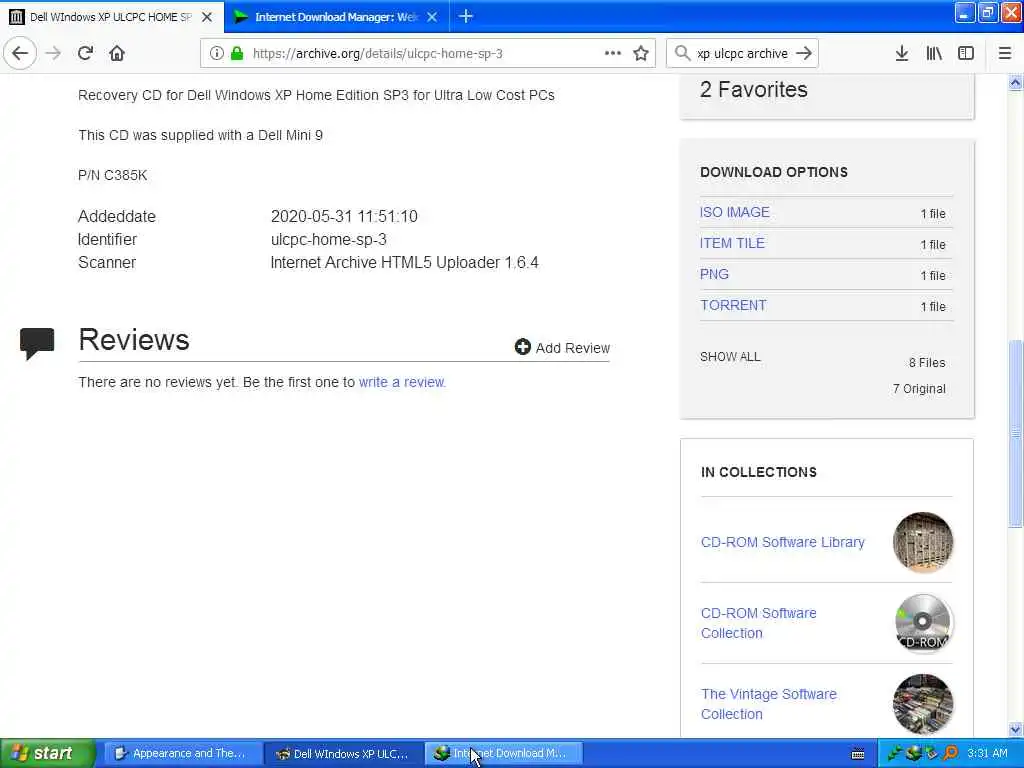Click the green secure connection padlock

click(x=237, y=54)
